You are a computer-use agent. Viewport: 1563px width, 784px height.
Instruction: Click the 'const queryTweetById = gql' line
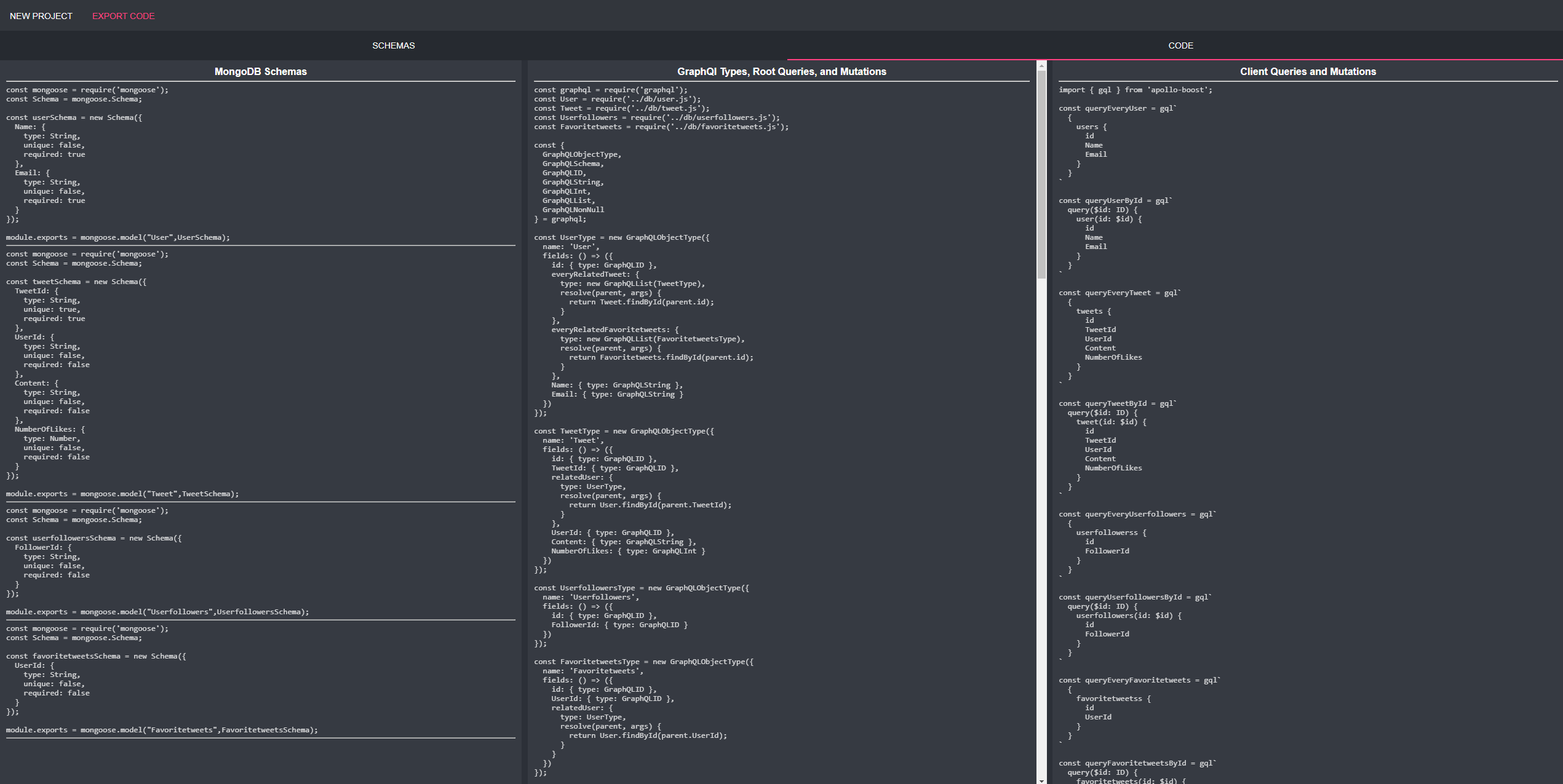[x=1117, y=403]
